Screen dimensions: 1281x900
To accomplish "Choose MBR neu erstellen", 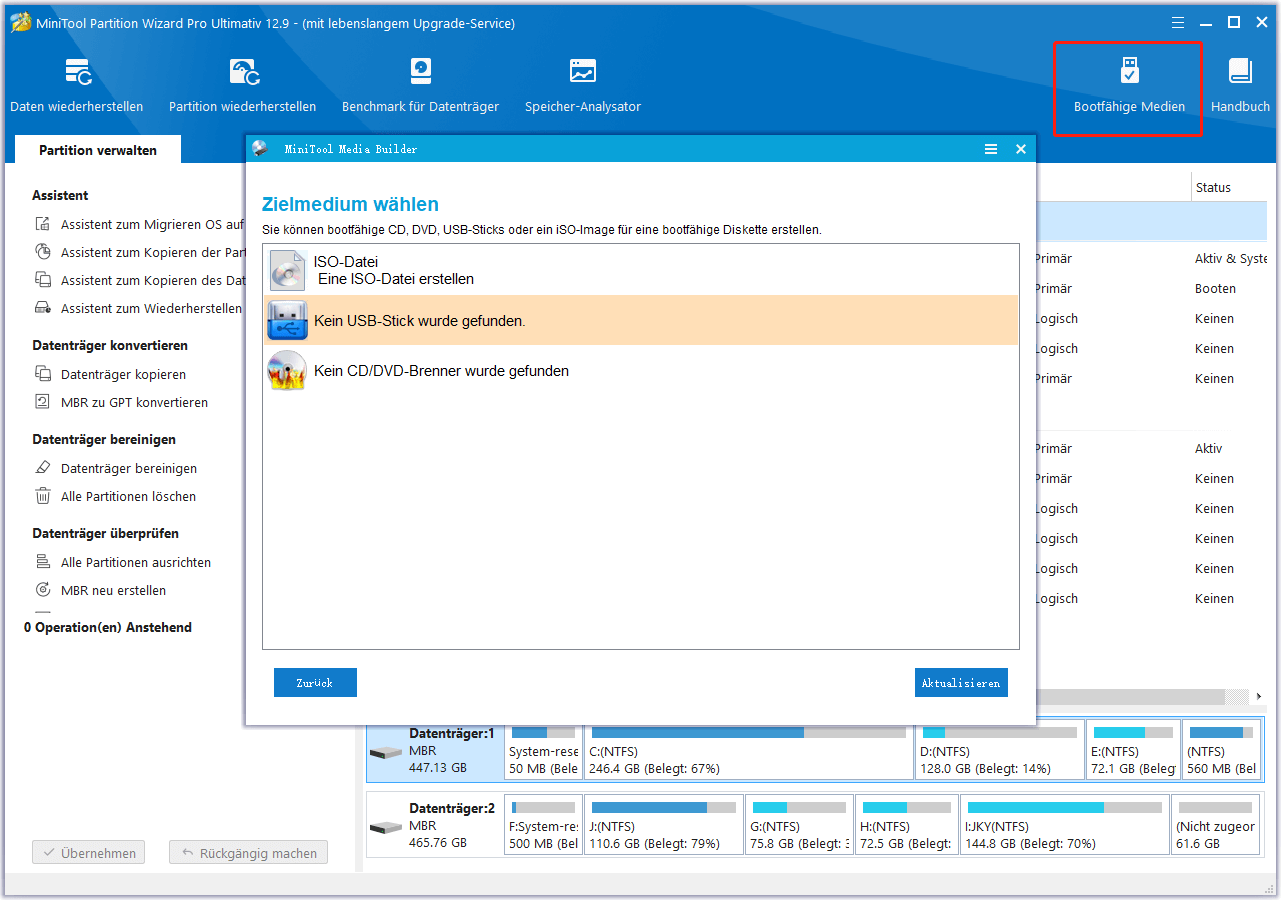I will click(x=100, y=590).
